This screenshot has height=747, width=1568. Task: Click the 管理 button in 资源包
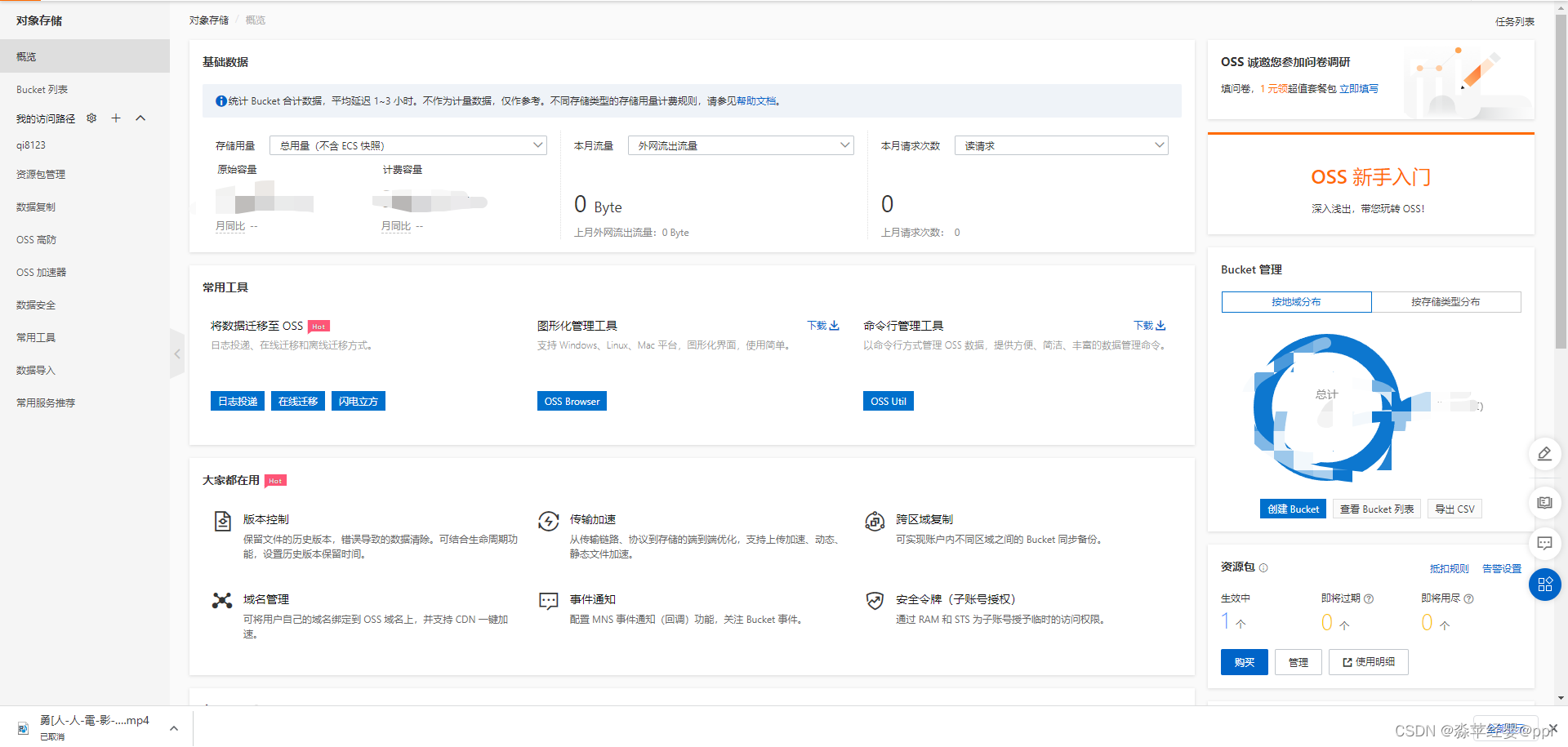pyautogui.click(x=1298, y=662)
